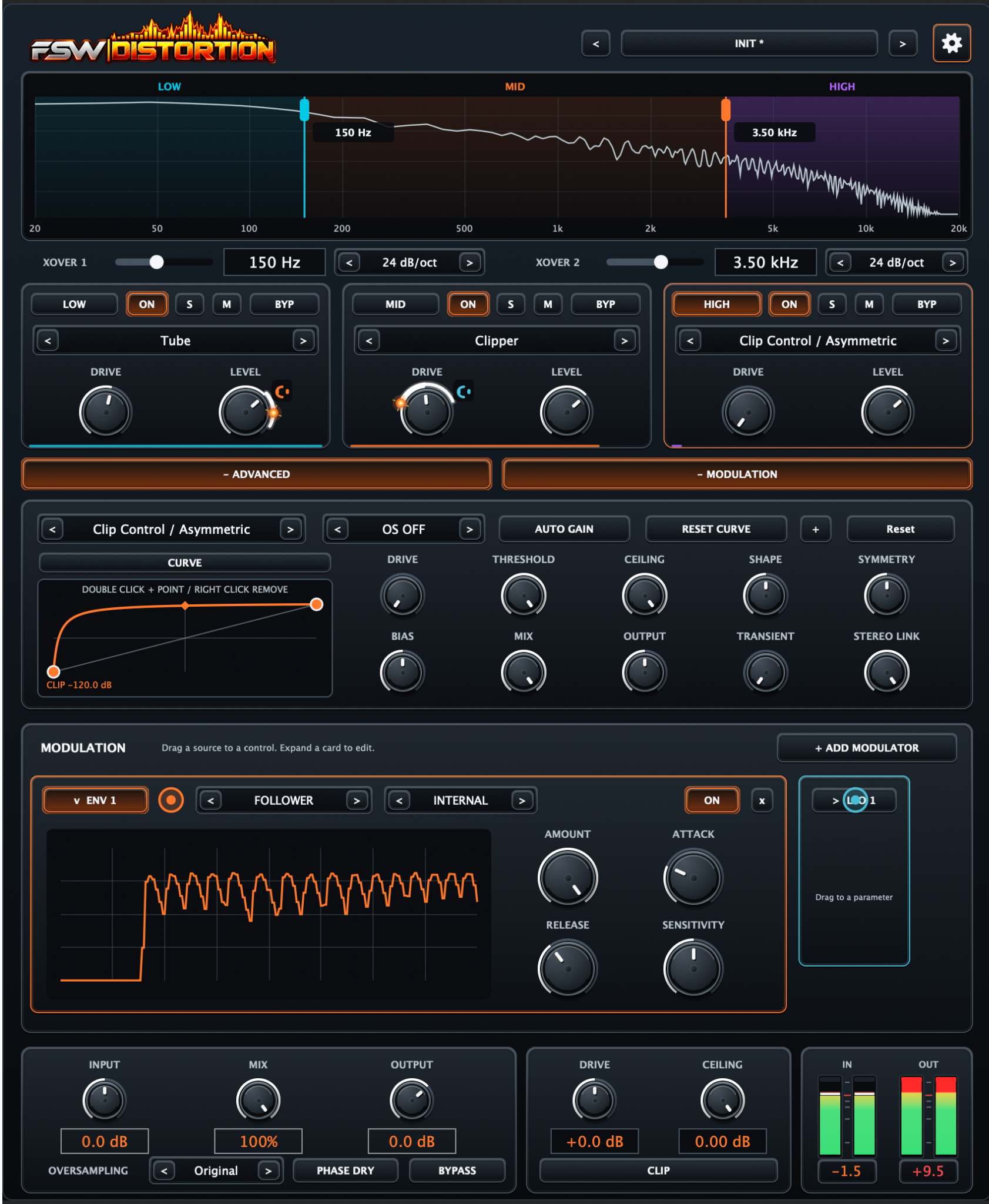The image size is (989, 1204).
Task: Adjust the XOVER 1 frequency slider
Action: pos(163,262)
